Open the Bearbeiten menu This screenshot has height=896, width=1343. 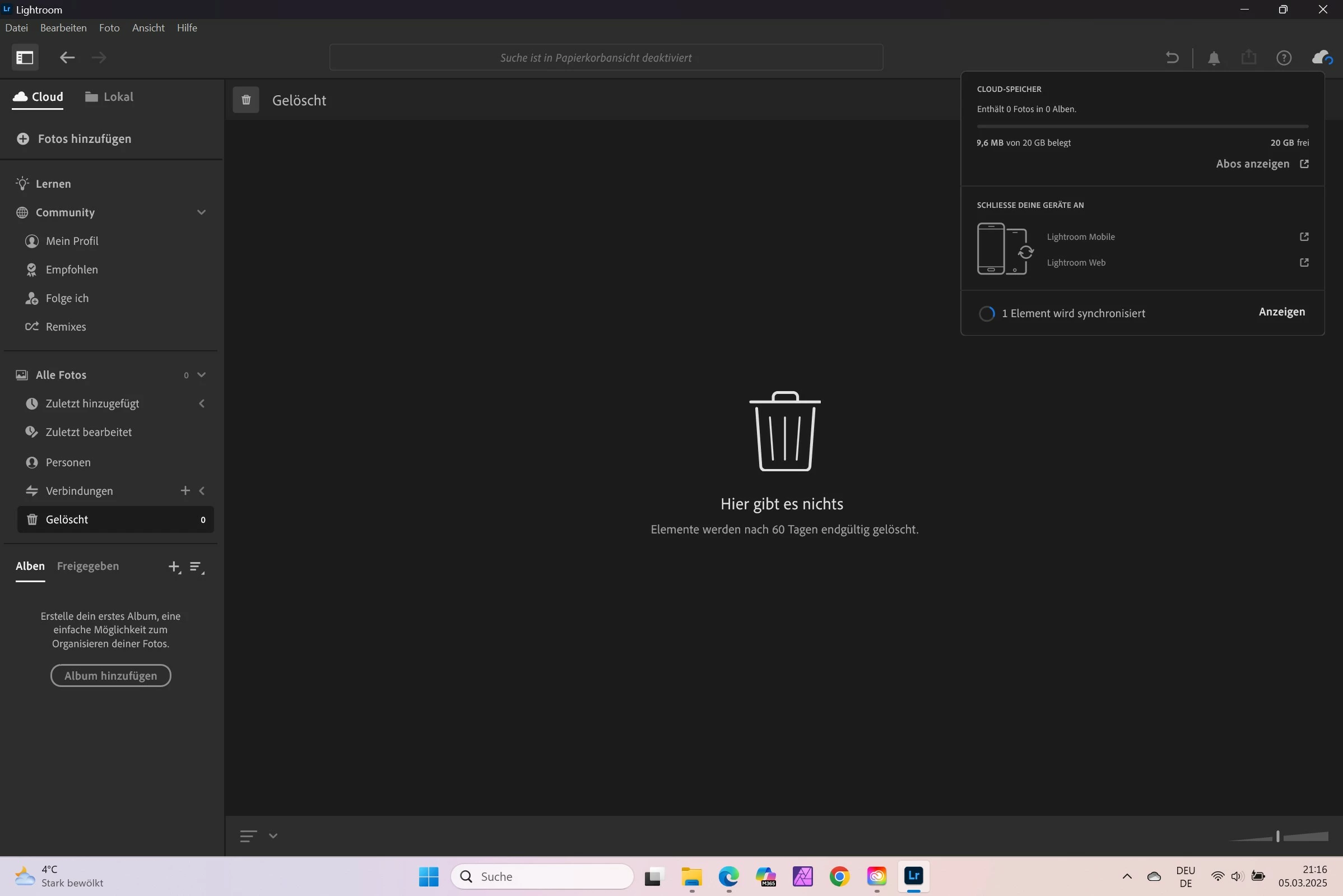(x=63, y=27)
